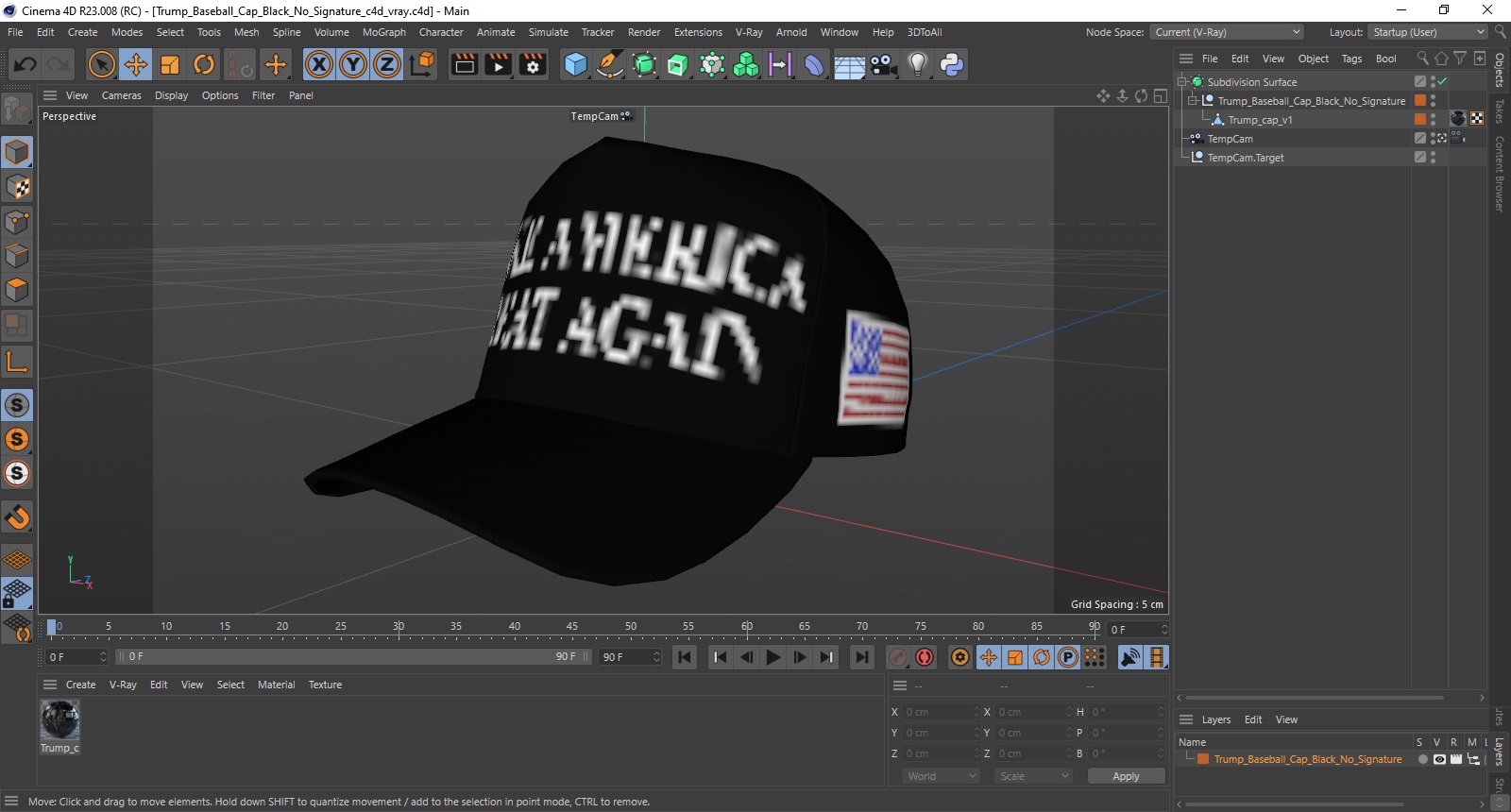Toggle X axis lock
This screenshot has height=812, width=1511.
(319, 64)
